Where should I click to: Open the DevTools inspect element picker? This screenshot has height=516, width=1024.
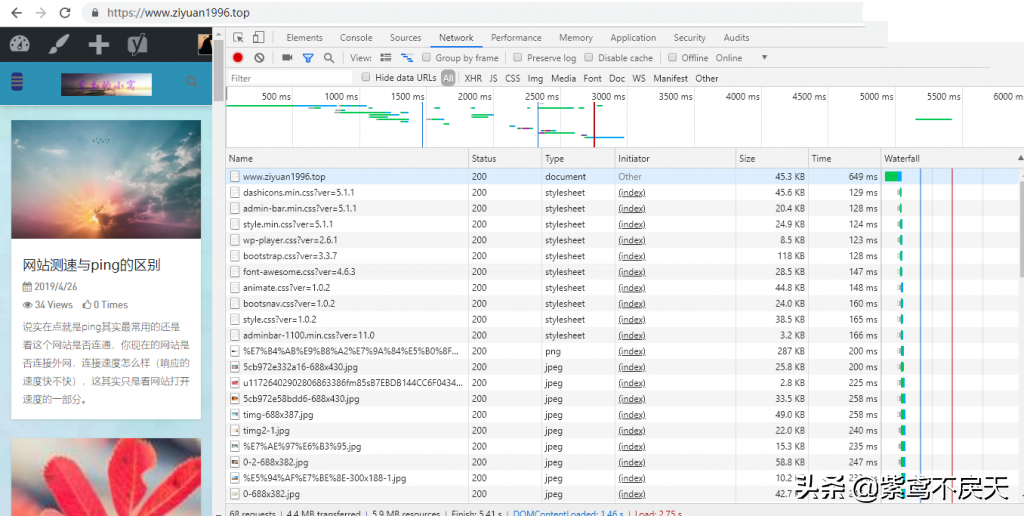(239, 38)
